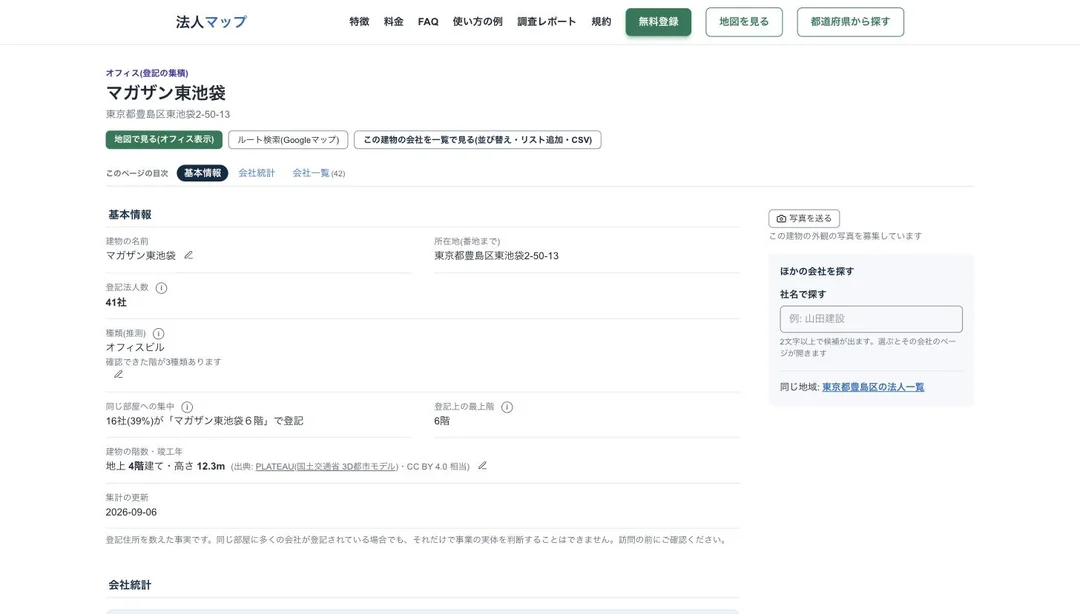Image resolution: width=1080 pixels, height=614 pixels.
Task: Click the オフィス(登記の集積) category label
Action: click(x=147, y=73)
